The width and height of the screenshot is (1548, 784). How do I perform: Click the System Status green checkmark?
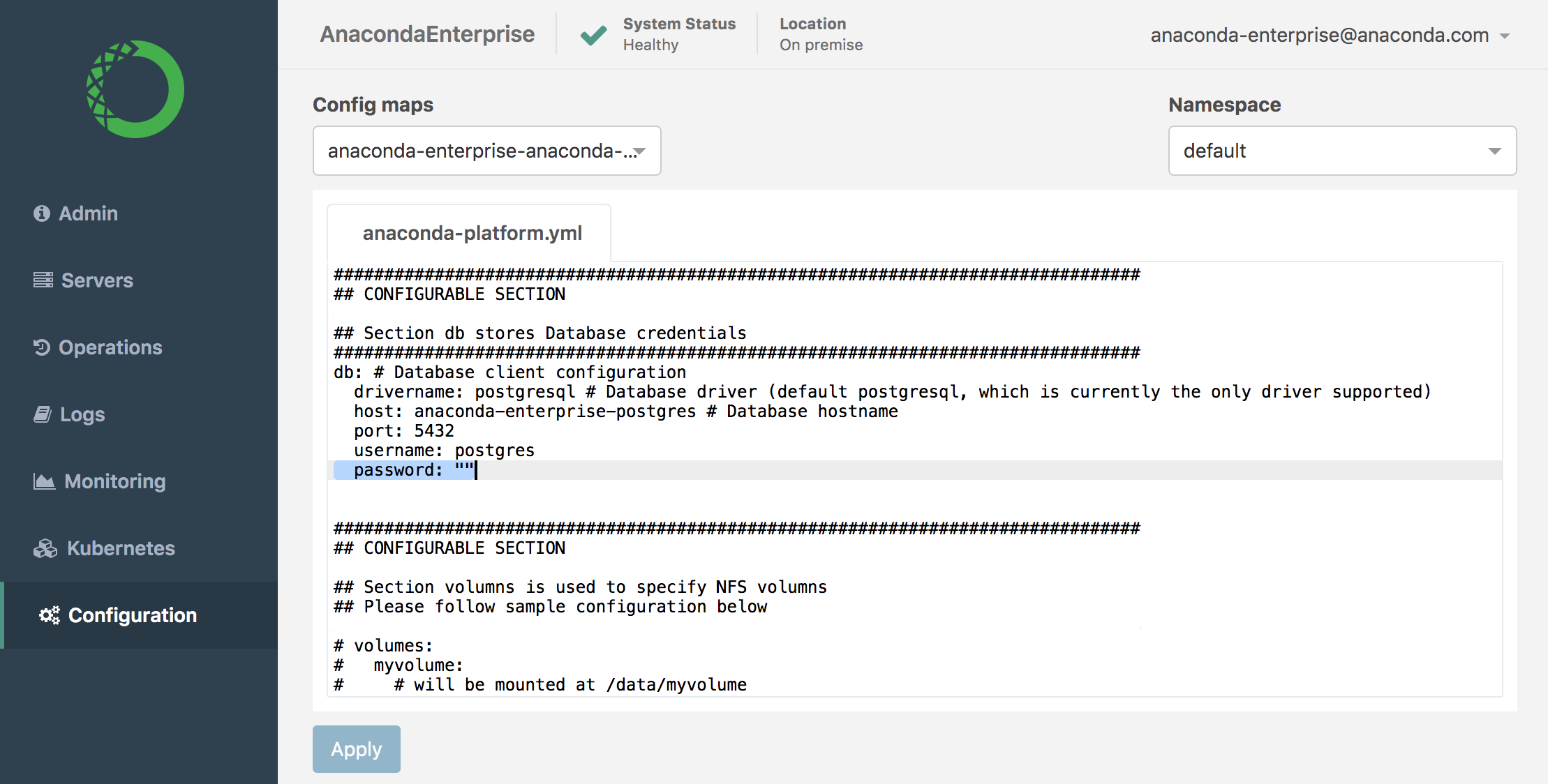point(593,35)
